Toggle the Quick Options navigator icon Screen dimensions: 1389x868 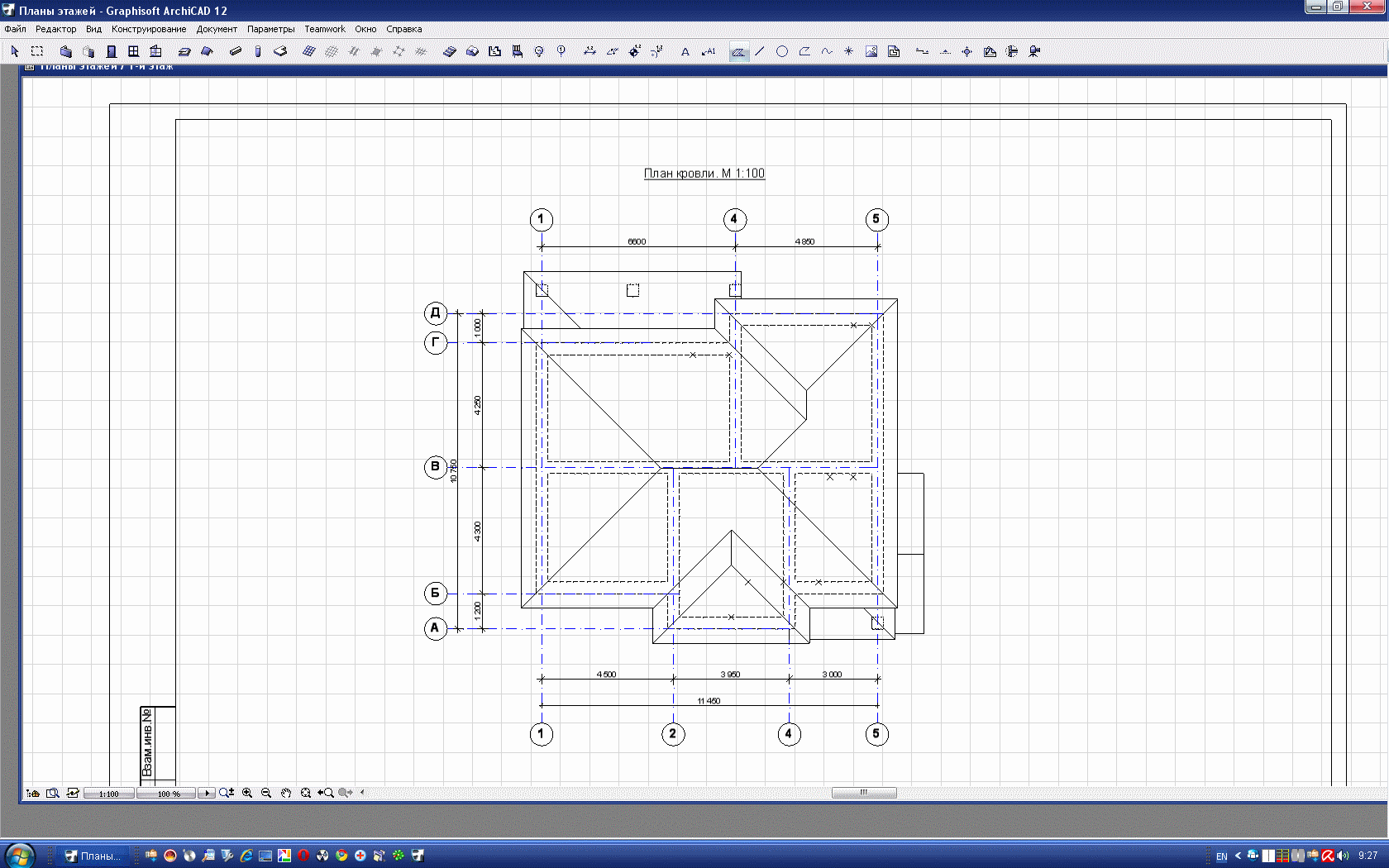click(x=33, y=793)
